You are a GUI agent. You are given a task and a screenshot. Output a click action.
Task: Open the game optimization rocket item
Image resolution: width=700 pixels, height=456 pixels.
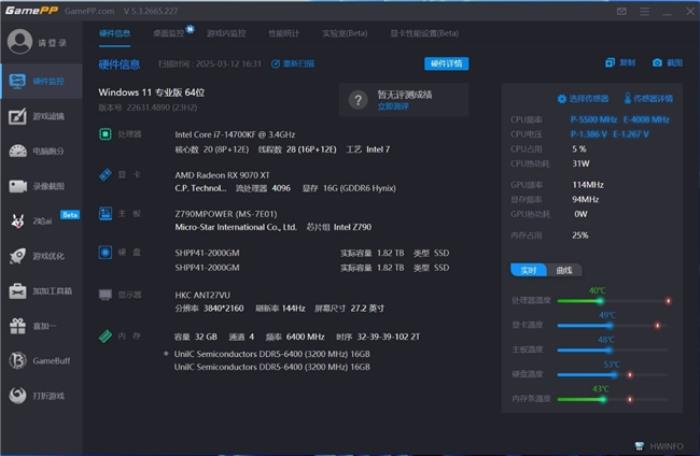click(37, 256)
